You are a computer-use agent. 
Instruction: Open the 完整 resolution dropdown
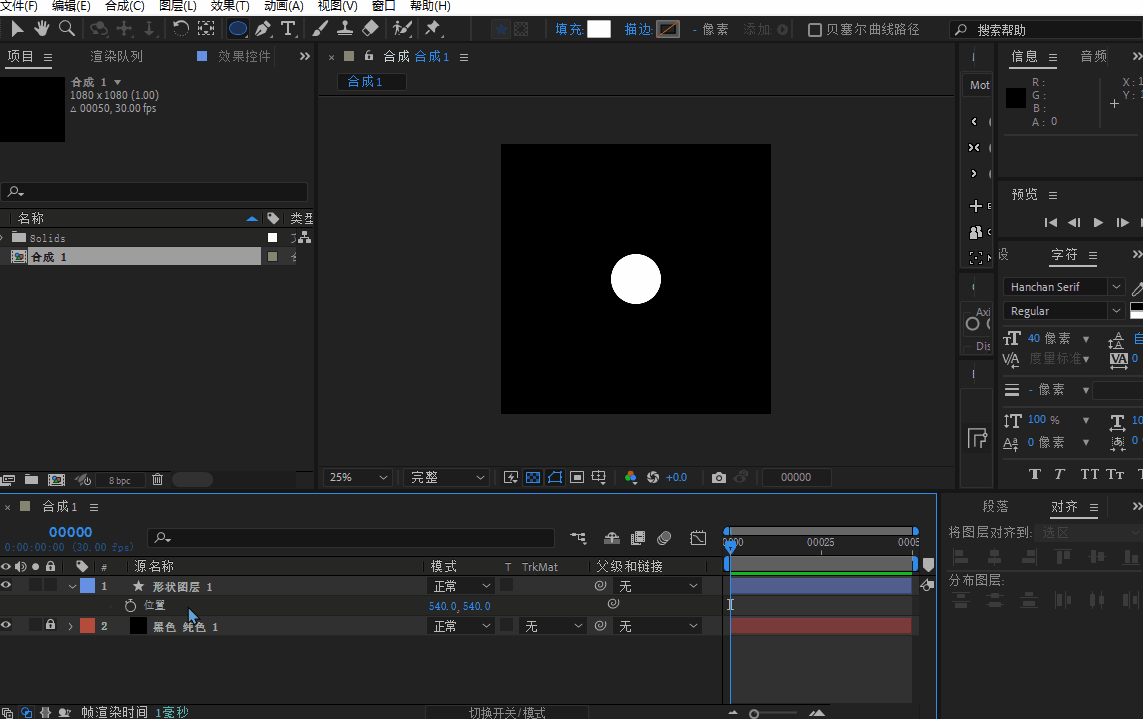446,478
